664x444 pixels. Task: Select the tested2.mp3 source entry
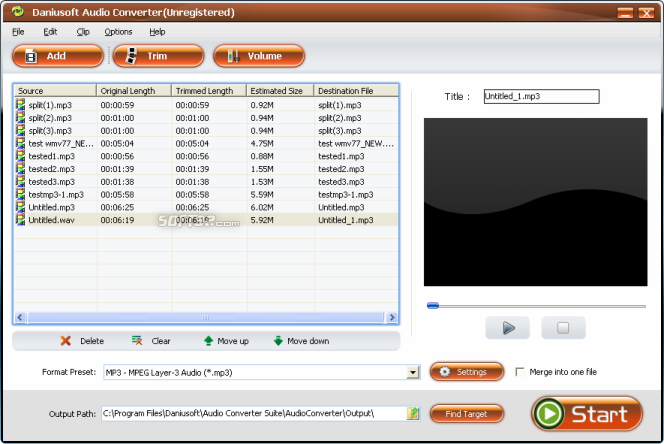[x=52, y=169]
